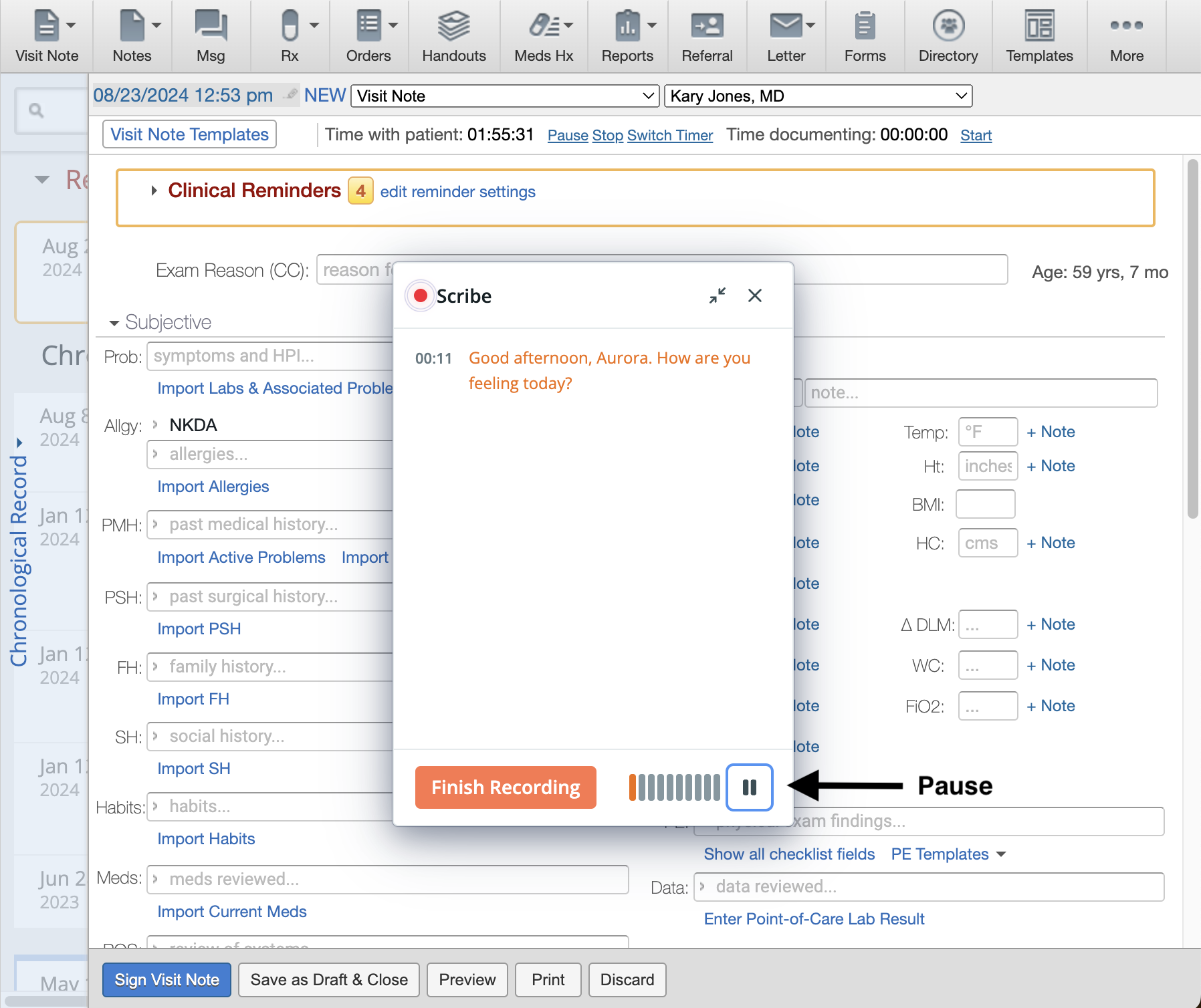Click Sign Visit Note

[167, 979]
